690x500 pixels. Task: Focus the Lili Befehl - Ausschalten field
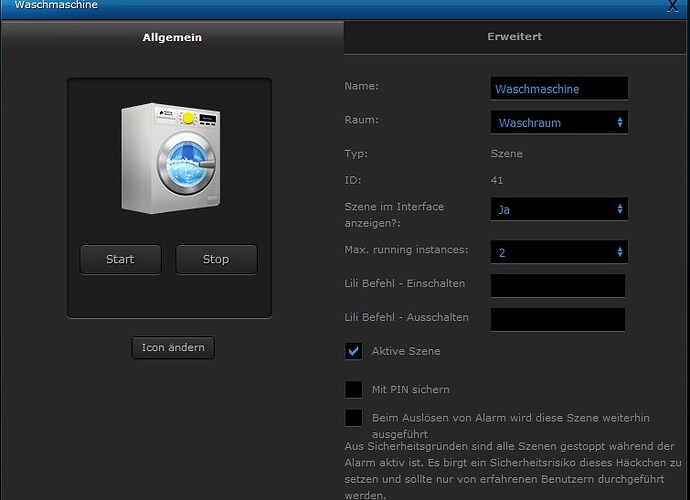(557, 319)
